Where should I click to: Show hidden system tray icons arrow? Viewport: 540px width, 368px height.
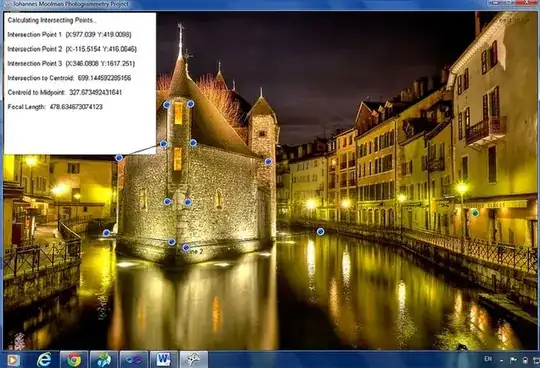tap(501, 360)
